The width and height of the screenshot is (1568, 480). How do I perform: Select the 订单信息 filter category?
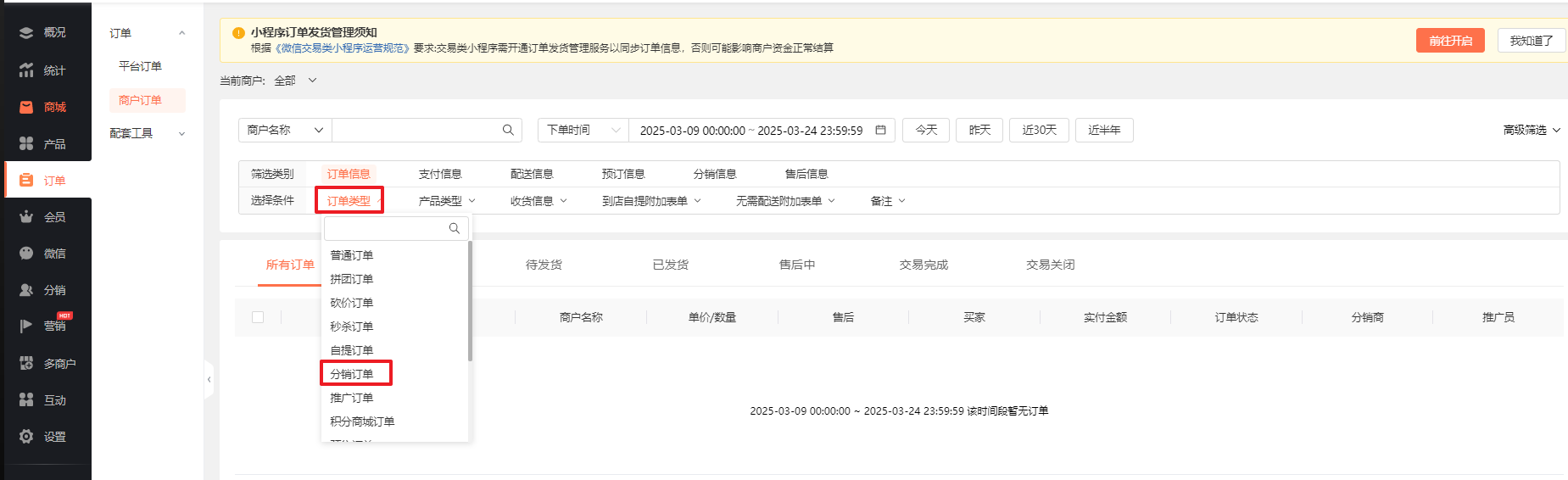(349, 174)
